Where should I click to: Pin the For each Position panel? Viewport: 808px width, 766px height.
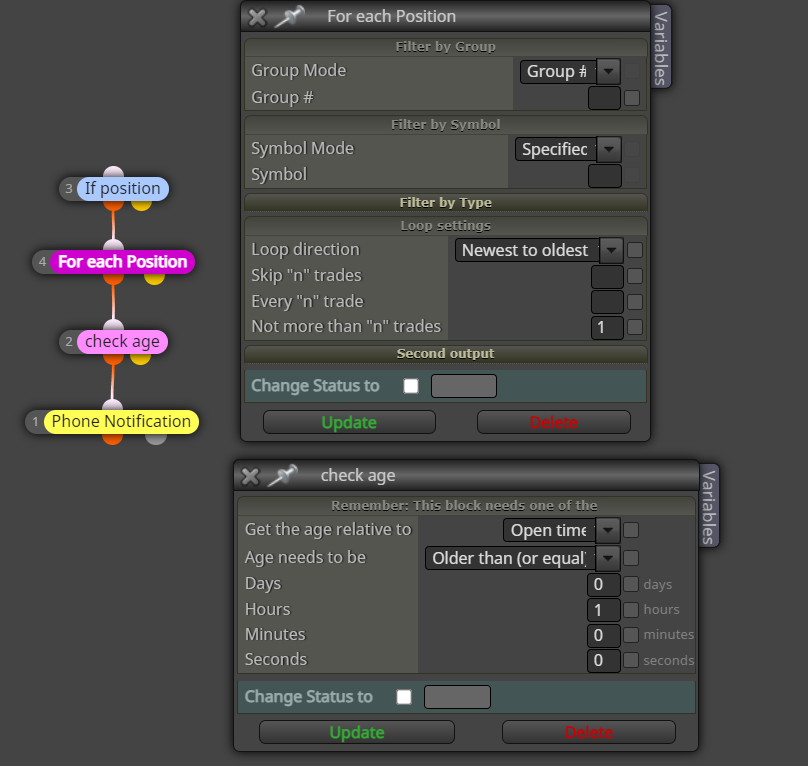pyautogui.click(x=290, y=16)
